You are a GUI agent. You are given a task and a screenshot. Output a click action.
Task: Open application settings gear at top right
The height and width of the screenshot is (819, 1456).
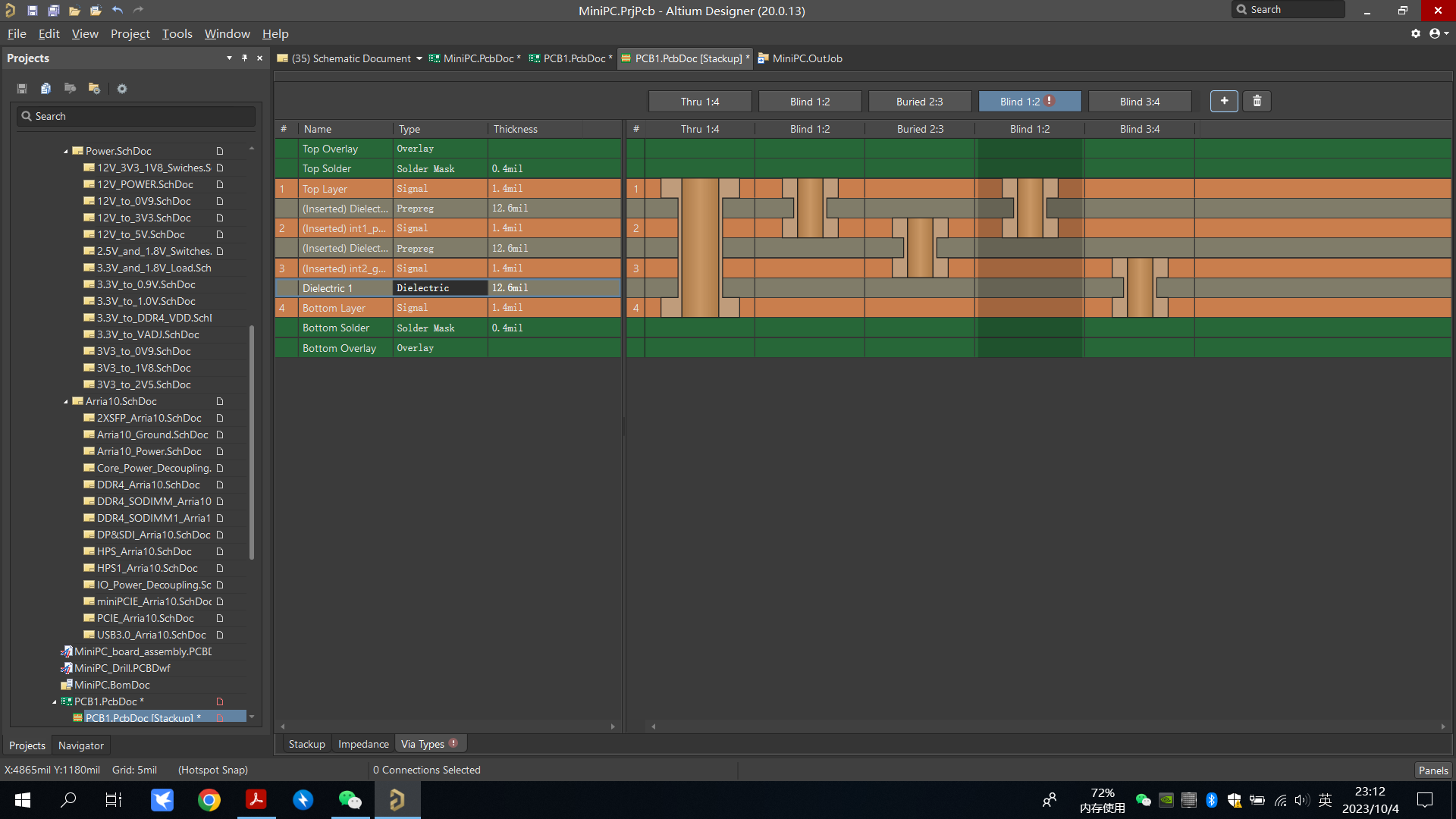(1416, 33)
